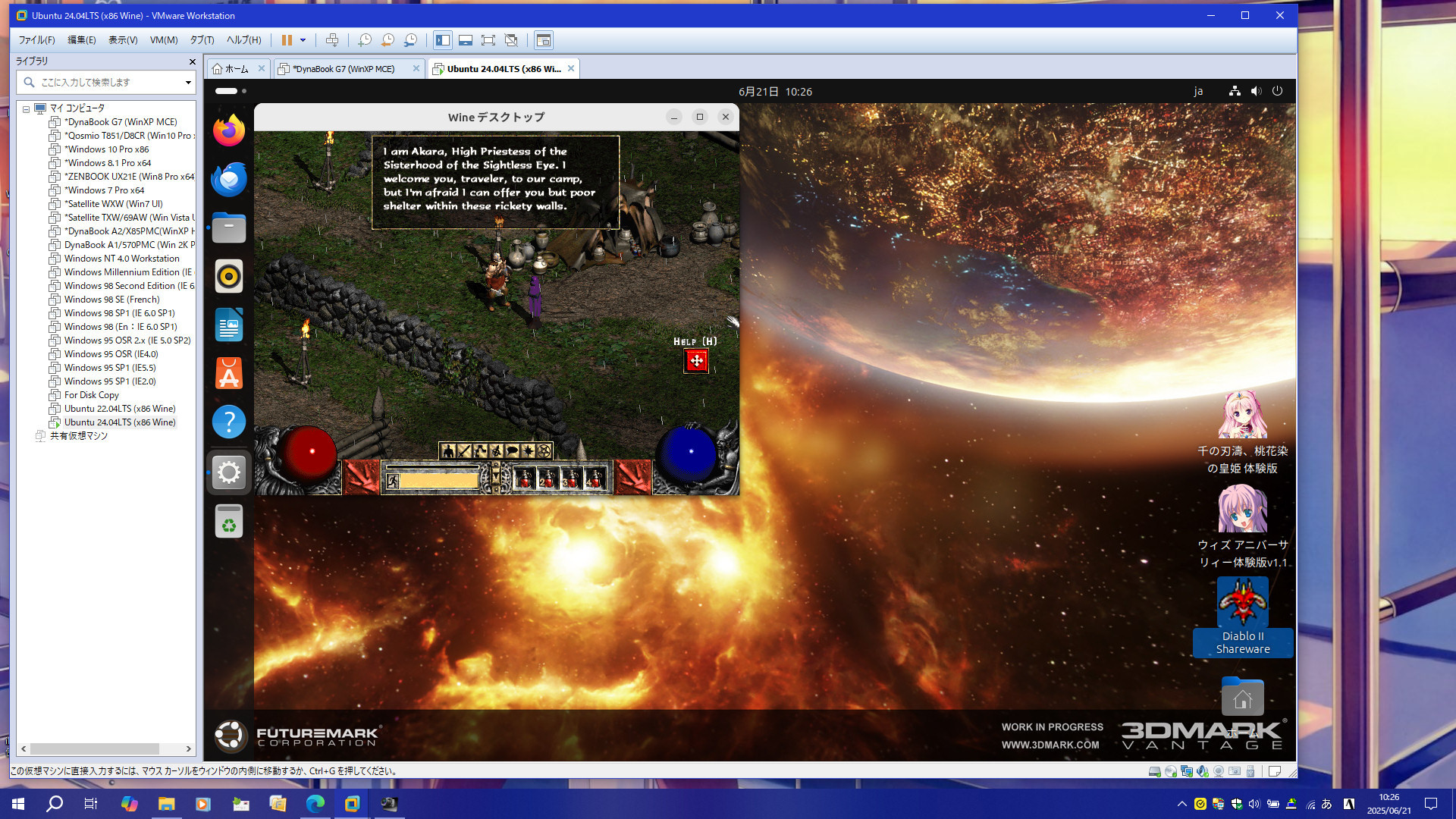Open the 表示(V) menu
The height and width of the screenshot is (819, 1456).
point(123,40)
